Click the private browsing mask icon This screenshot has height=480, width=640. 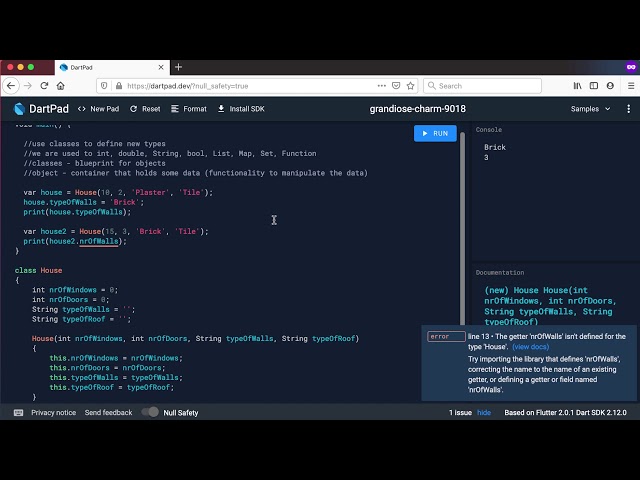pos(631,67)
